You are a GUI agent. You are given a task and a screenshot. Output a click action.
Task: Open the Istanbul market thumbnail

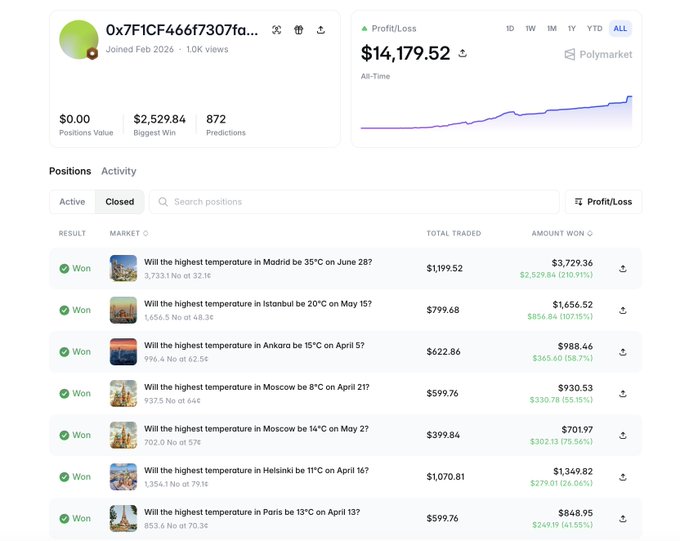point(123,310)
